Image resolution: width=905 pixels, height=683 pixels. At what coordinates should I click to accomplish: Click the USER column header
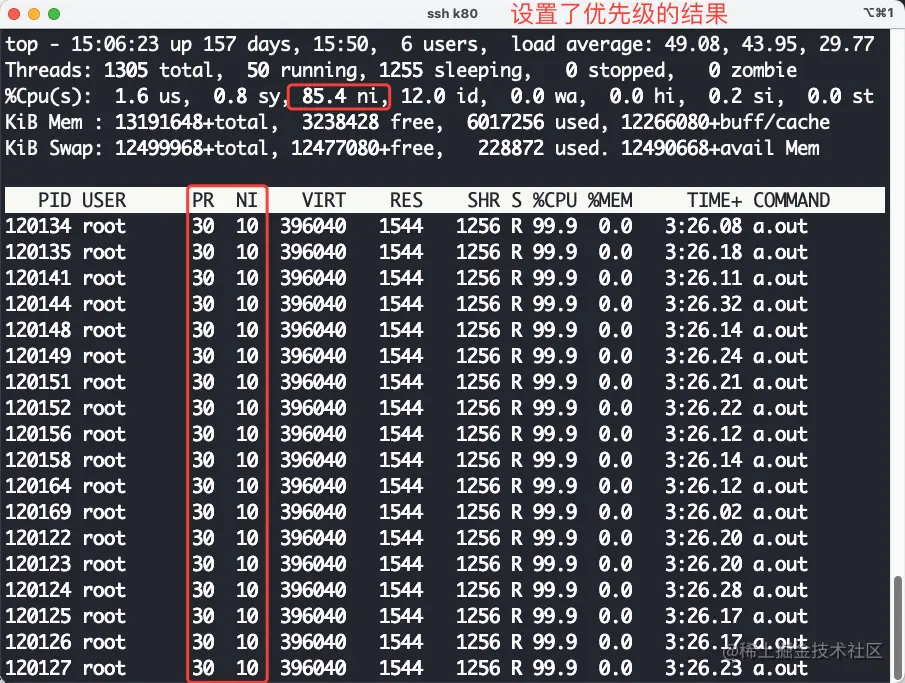104,200
